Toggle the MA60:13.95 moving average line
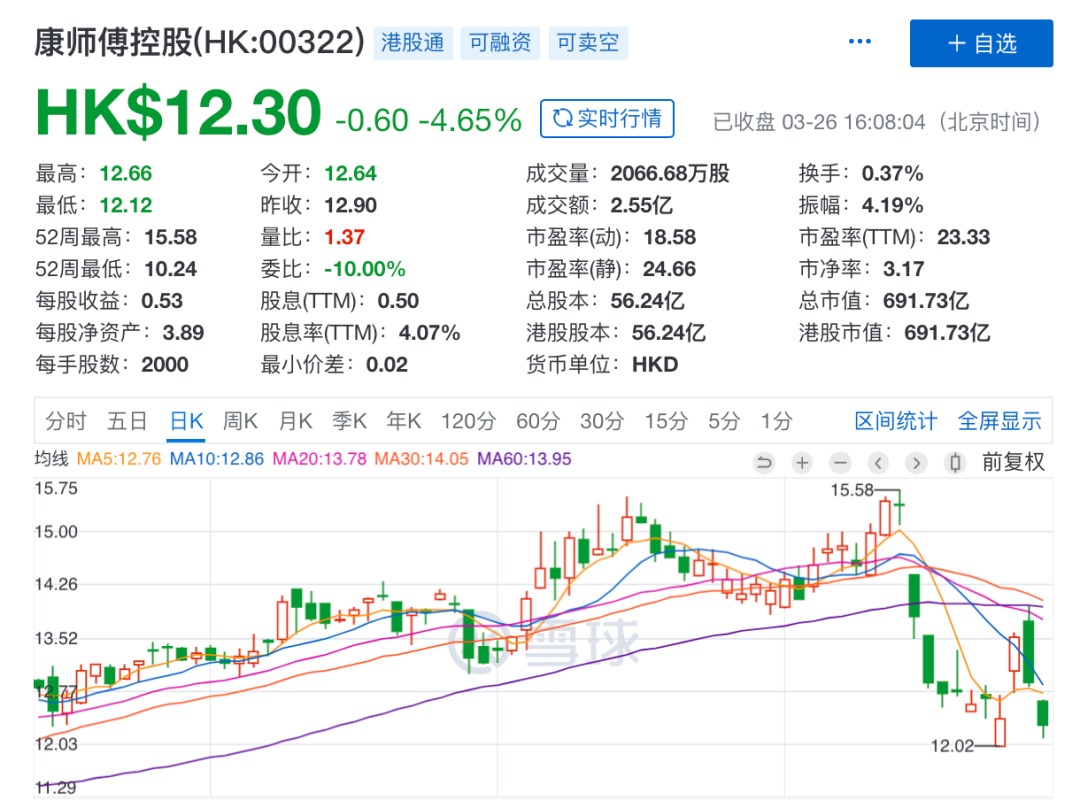 [x=524, y=459]
